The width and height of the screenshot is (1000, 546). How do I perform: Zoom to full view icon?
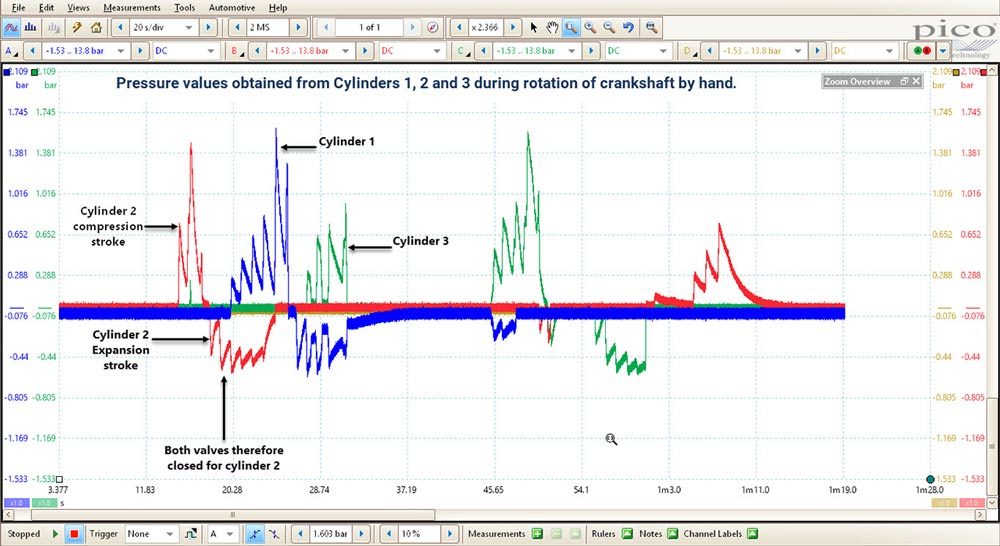pos(651,27)
